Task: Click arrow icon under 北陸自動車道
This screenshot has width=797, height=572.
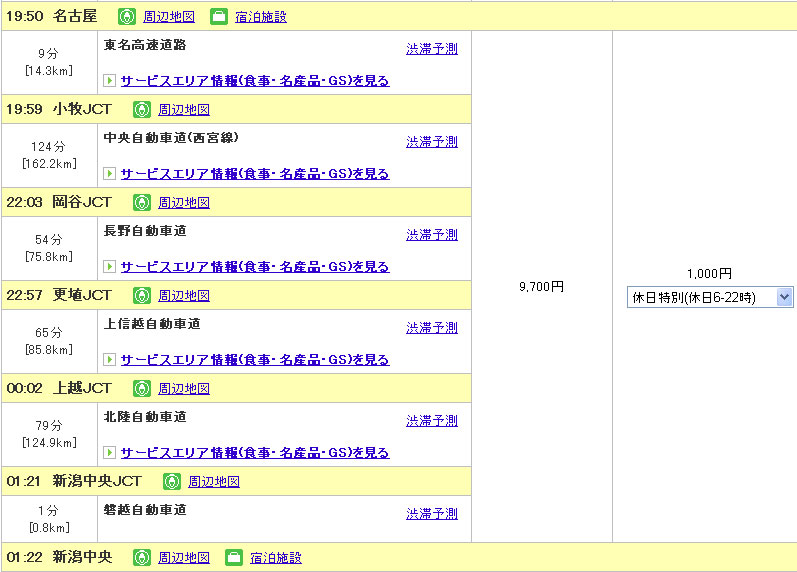Action: coord(109,453)
